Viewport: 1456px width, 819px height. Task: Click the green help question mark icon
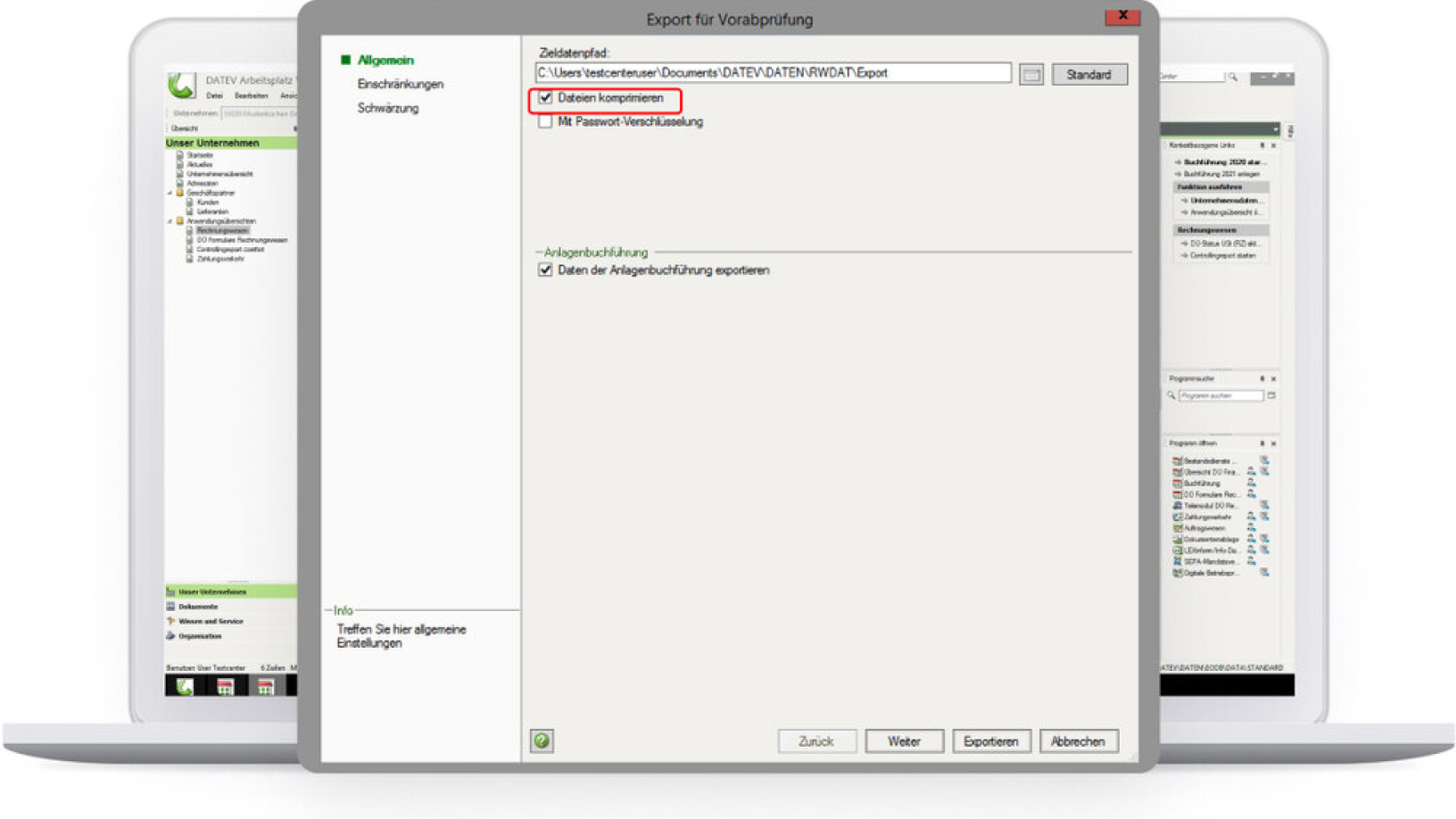tap(542, 740)
